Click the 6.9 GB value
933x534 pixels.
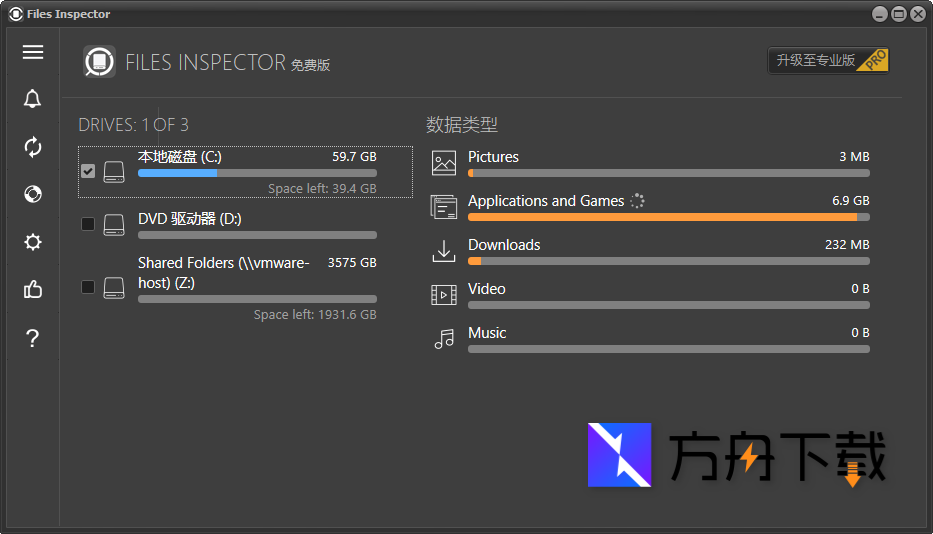850,201
